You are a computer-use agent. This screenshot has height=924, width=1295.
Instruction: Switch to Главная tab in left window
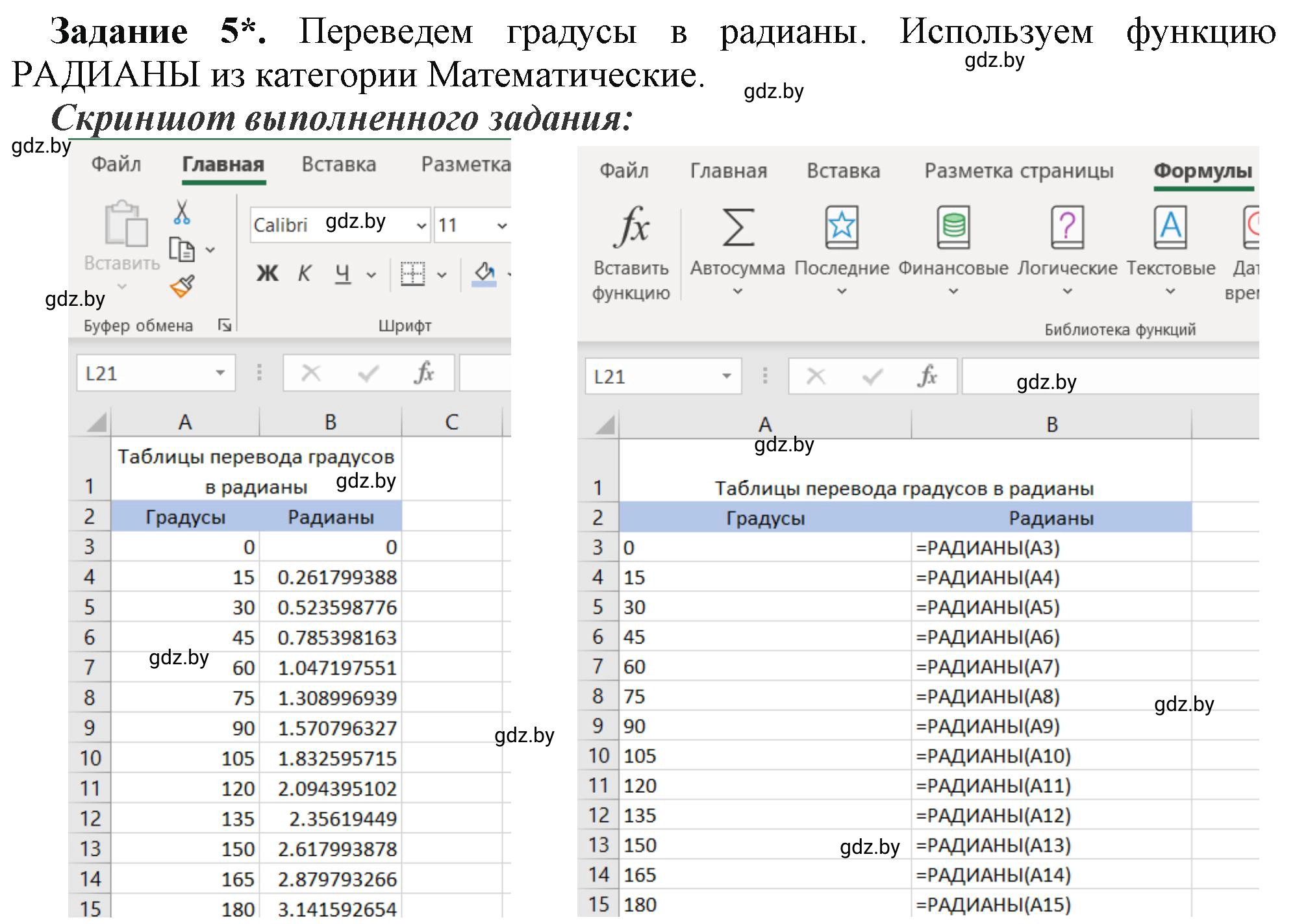(x=223, y=164)
